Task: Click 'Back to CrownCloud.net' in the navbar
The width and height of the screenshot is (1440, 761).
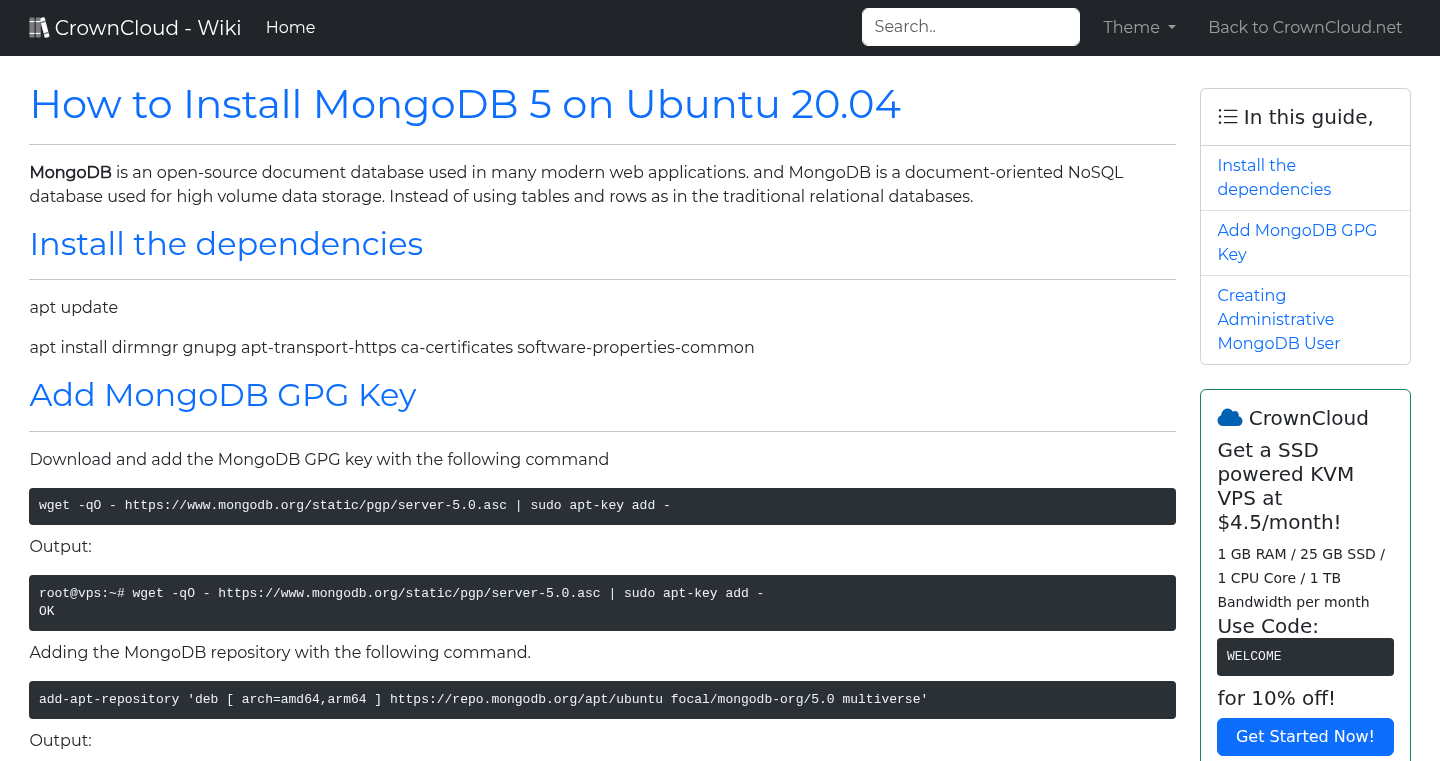Action: coord(1305,27)
